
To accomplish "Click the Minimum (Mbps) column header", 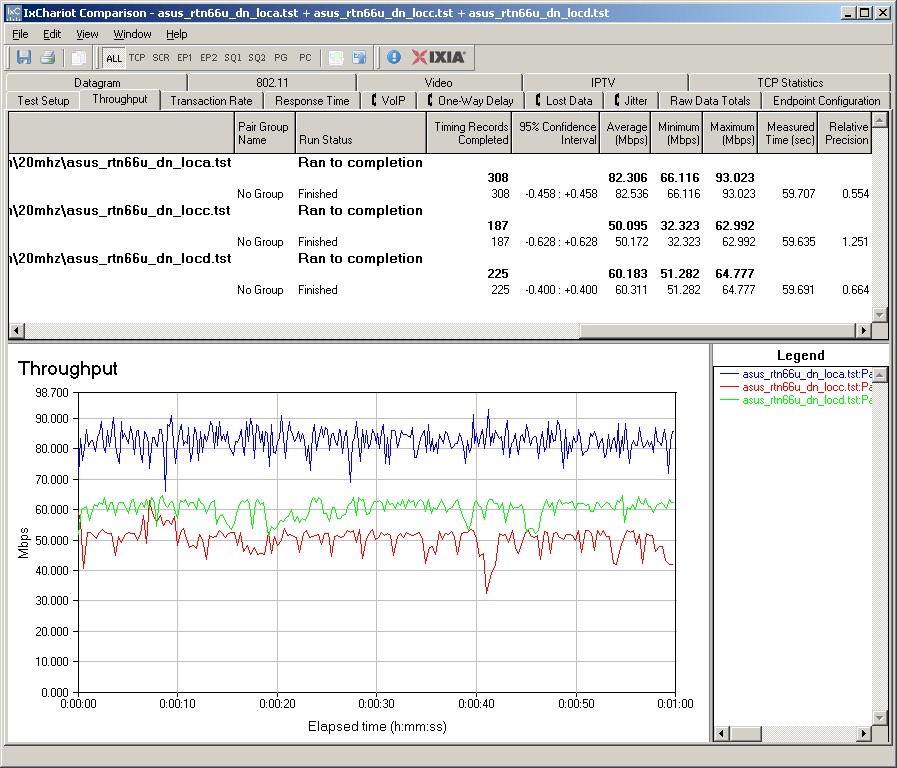I will click(x=677, y=133).
